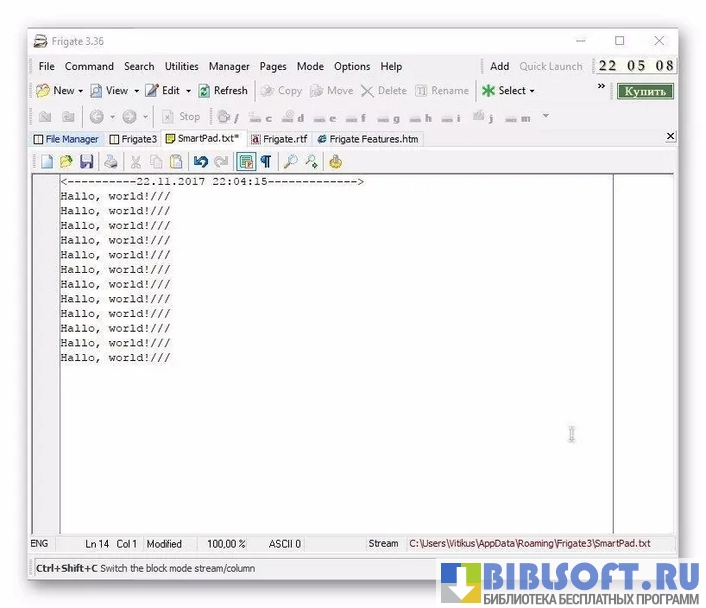Viewport: 706px width, 608px height.
Task: Save the file with the floppy disk icon
Action: [86, 161]
